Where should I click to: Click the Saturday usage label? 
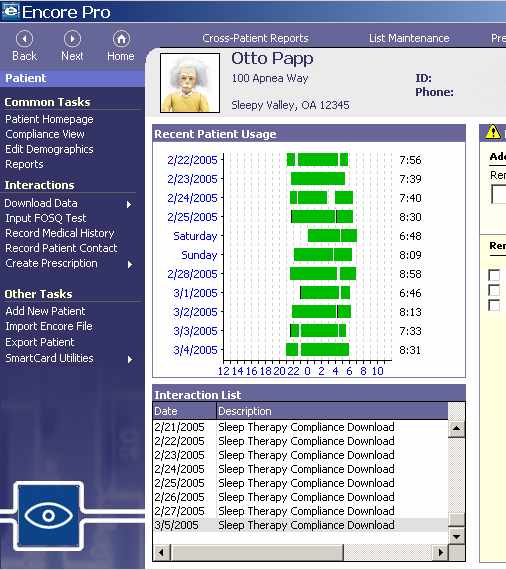point(195,236)
